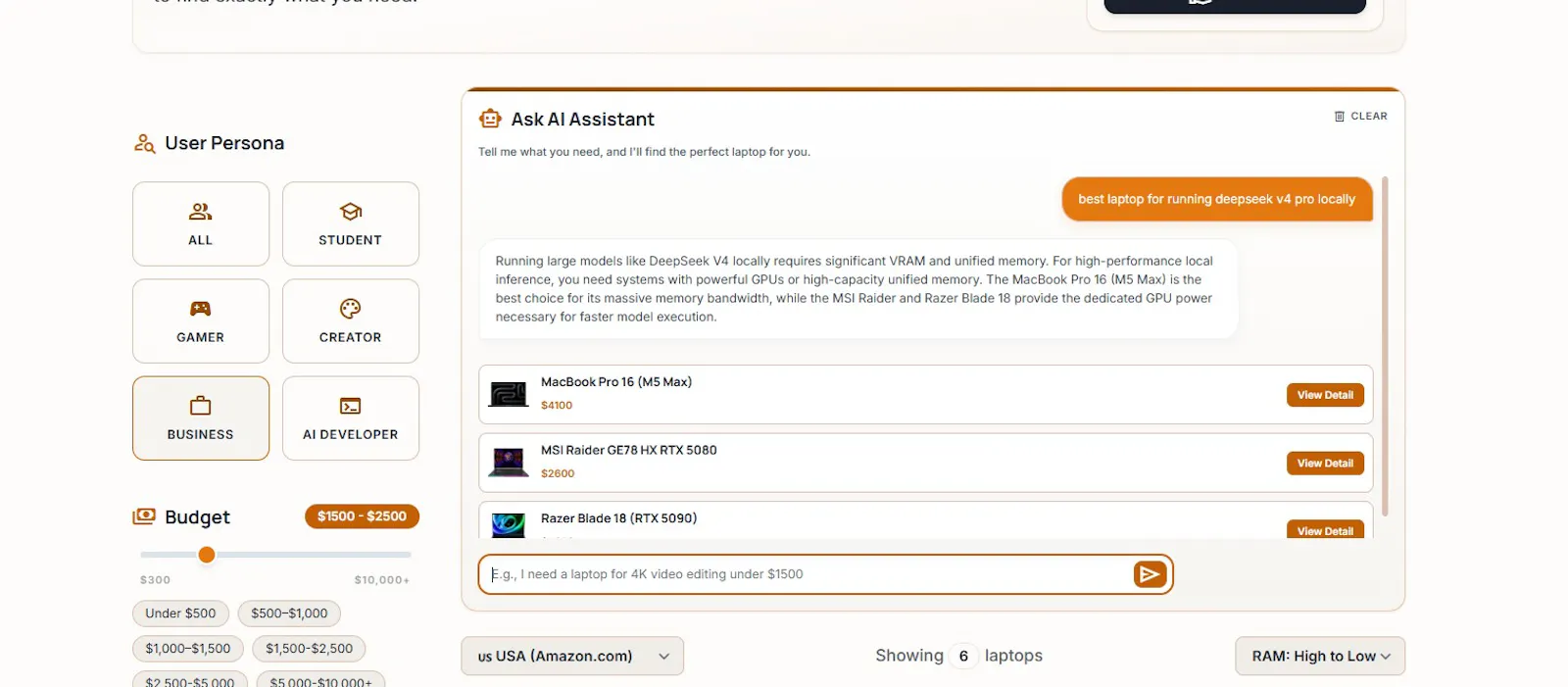Select the Under $500 budget chip
Image resolution: width=1568 pixels, height=687 pixels.
180,613
